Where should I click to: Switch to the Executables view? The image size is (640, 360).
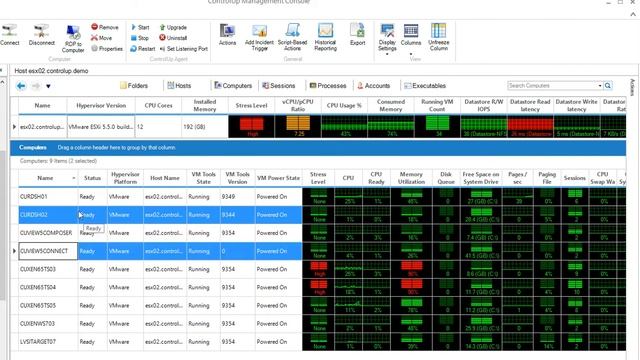point(425,86)
